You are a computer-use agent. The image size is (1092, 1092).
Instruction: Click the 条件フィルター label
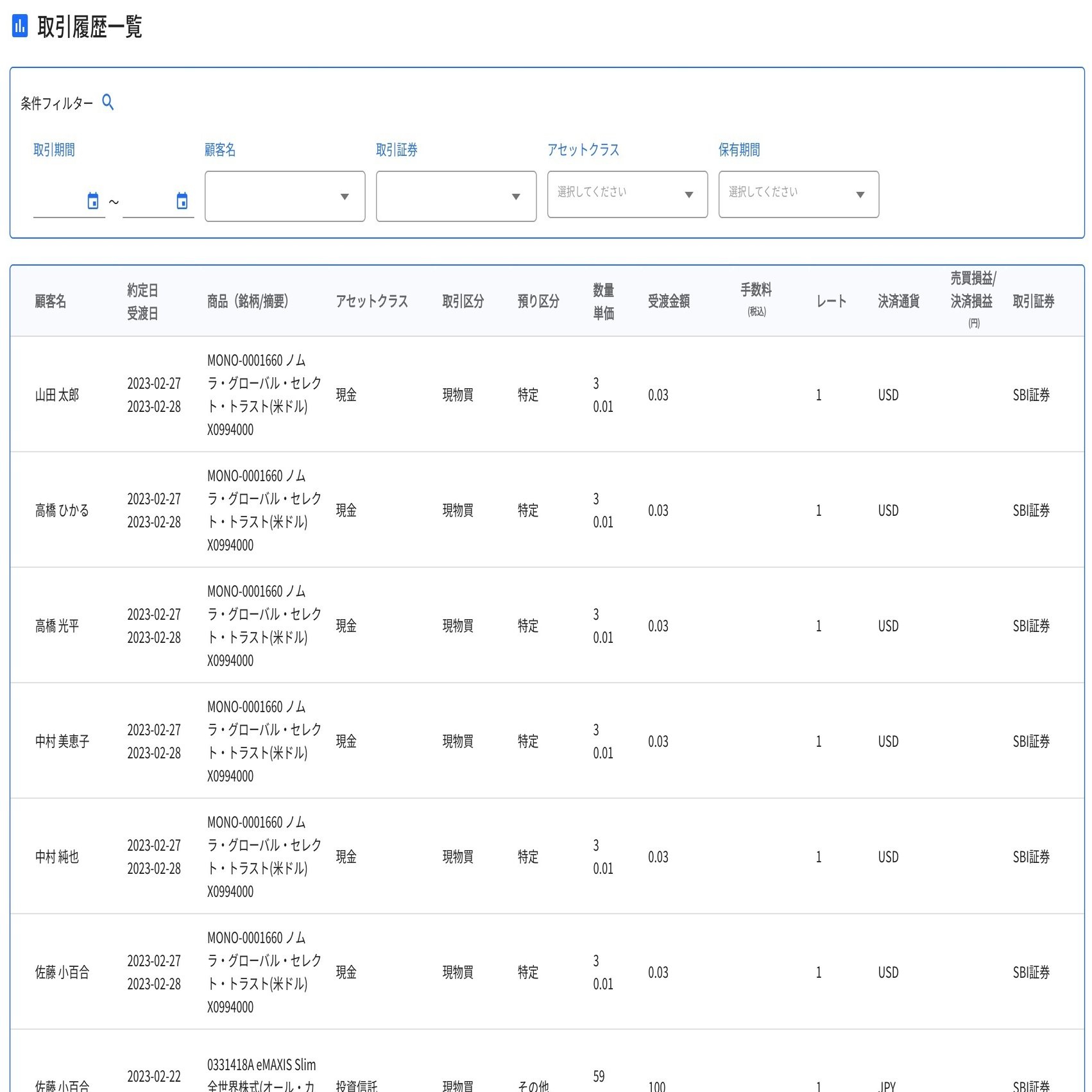point(56,103)
